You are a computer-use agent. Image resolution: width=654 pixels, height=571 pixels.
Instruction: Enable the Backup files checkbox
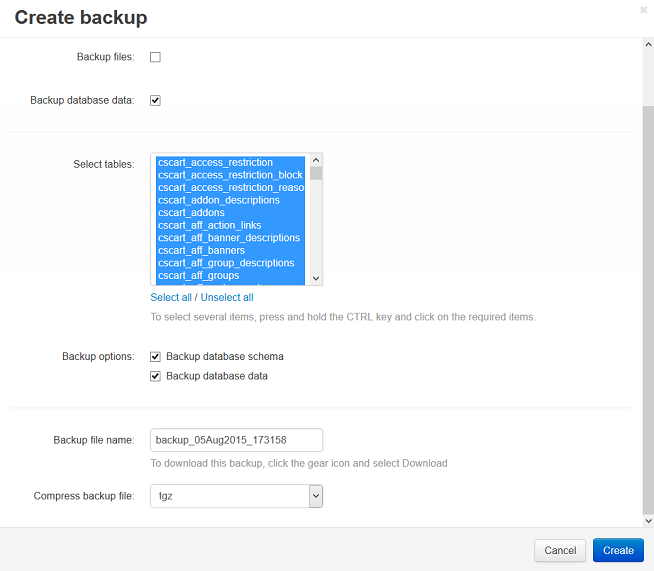[x=155, y=57]
